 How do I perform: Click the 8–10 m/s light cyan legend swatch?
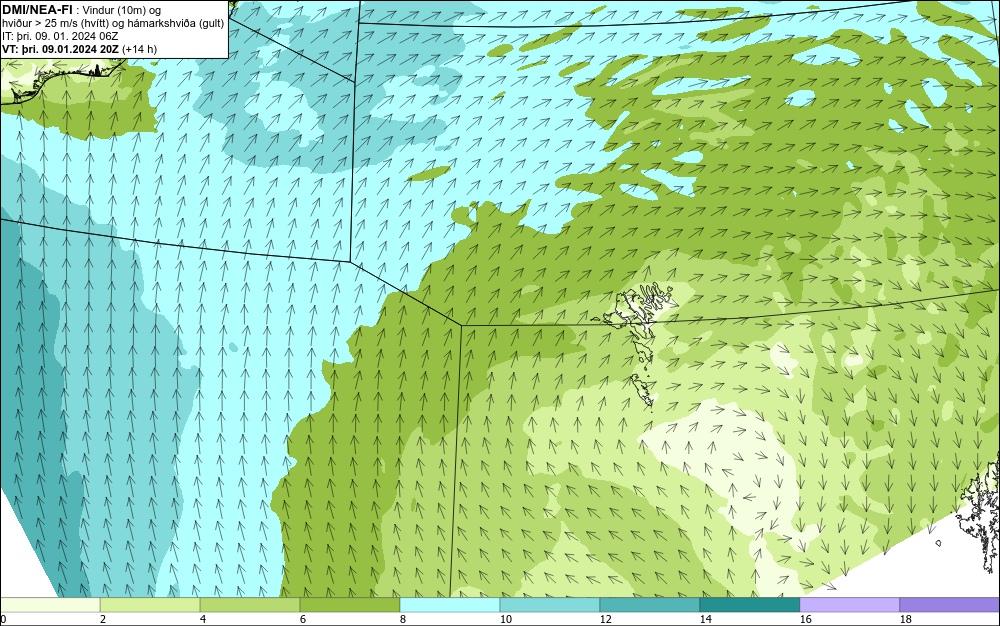coord(450,604)
